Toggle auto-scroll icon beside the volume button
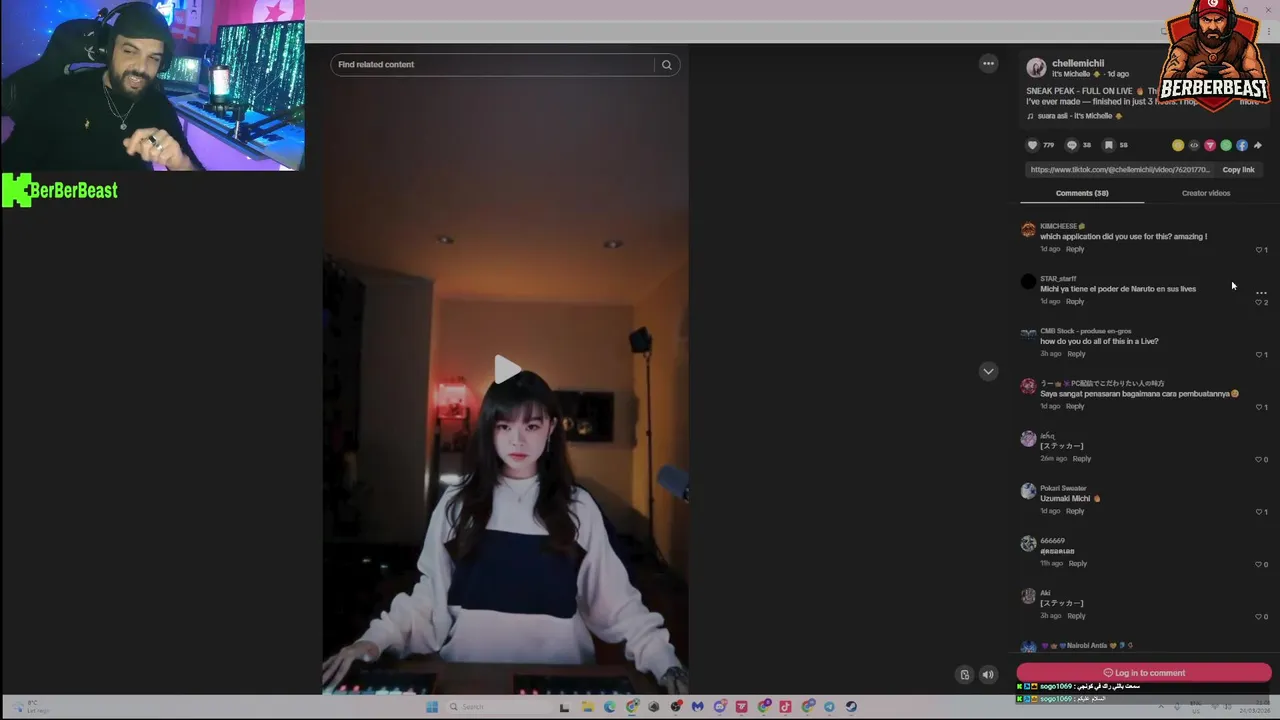Viewport: 1280px width, 720px height. click(x=964, y=674)
